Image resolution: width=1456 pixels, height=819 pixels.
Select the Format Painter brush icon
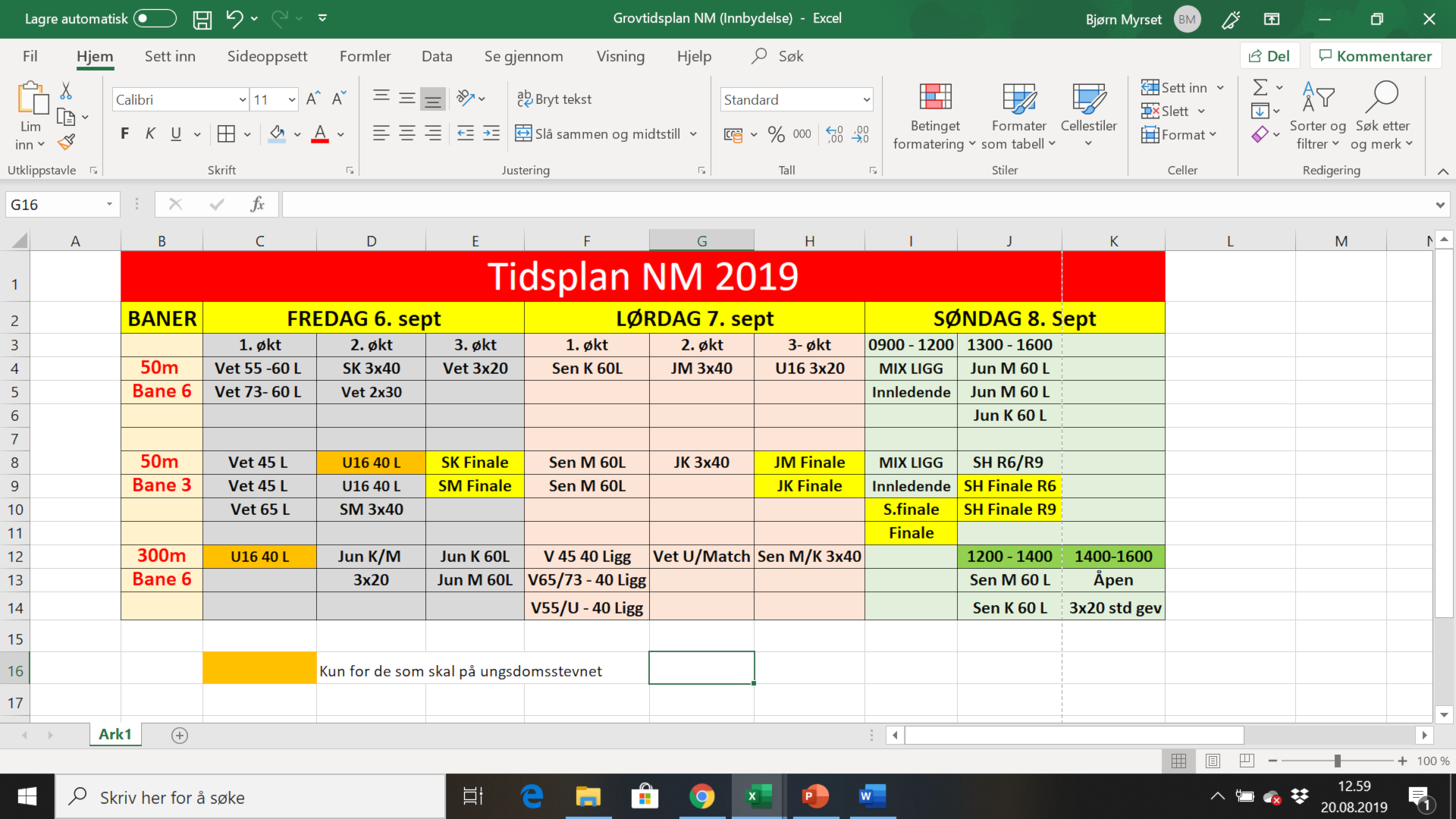(66, 142)
